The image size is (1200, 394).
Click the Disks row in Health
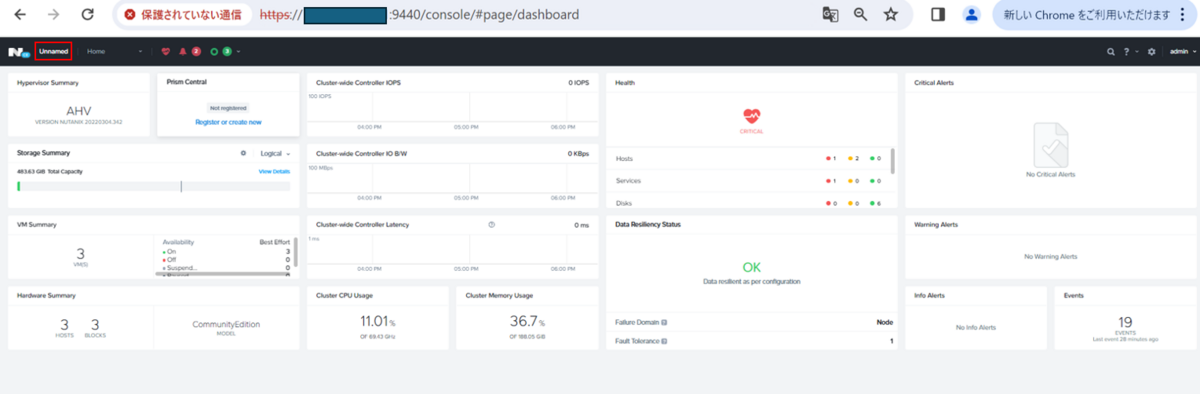tap(751, 203)
